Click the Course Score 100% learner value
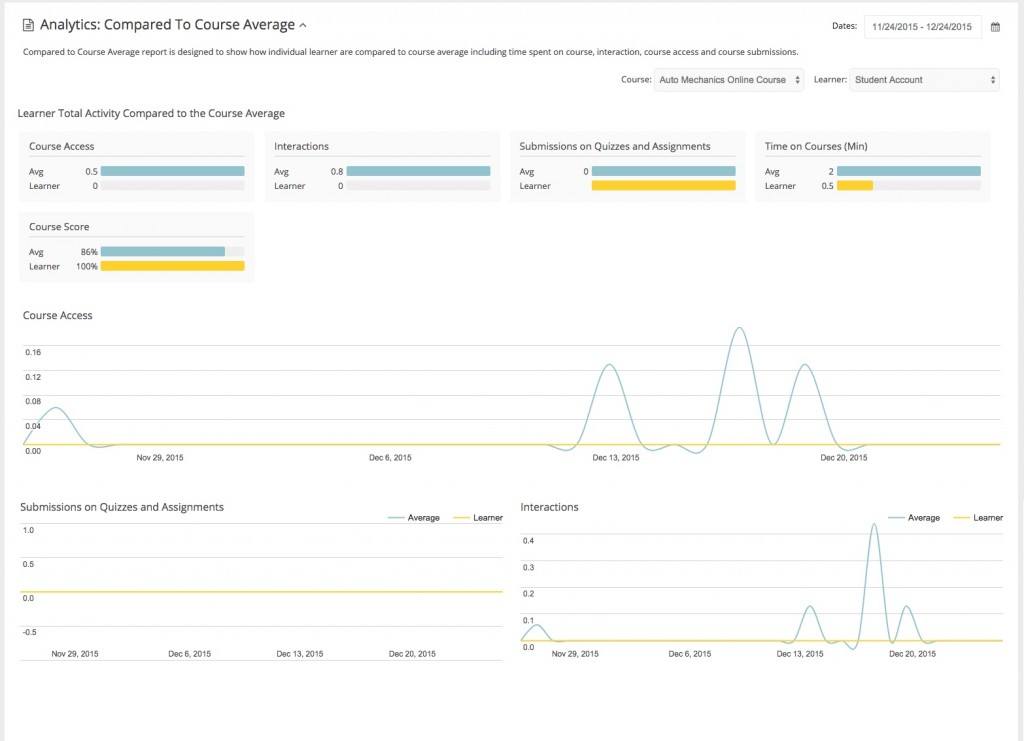Screen dimensions: 1024x741 tap(87, 266)
